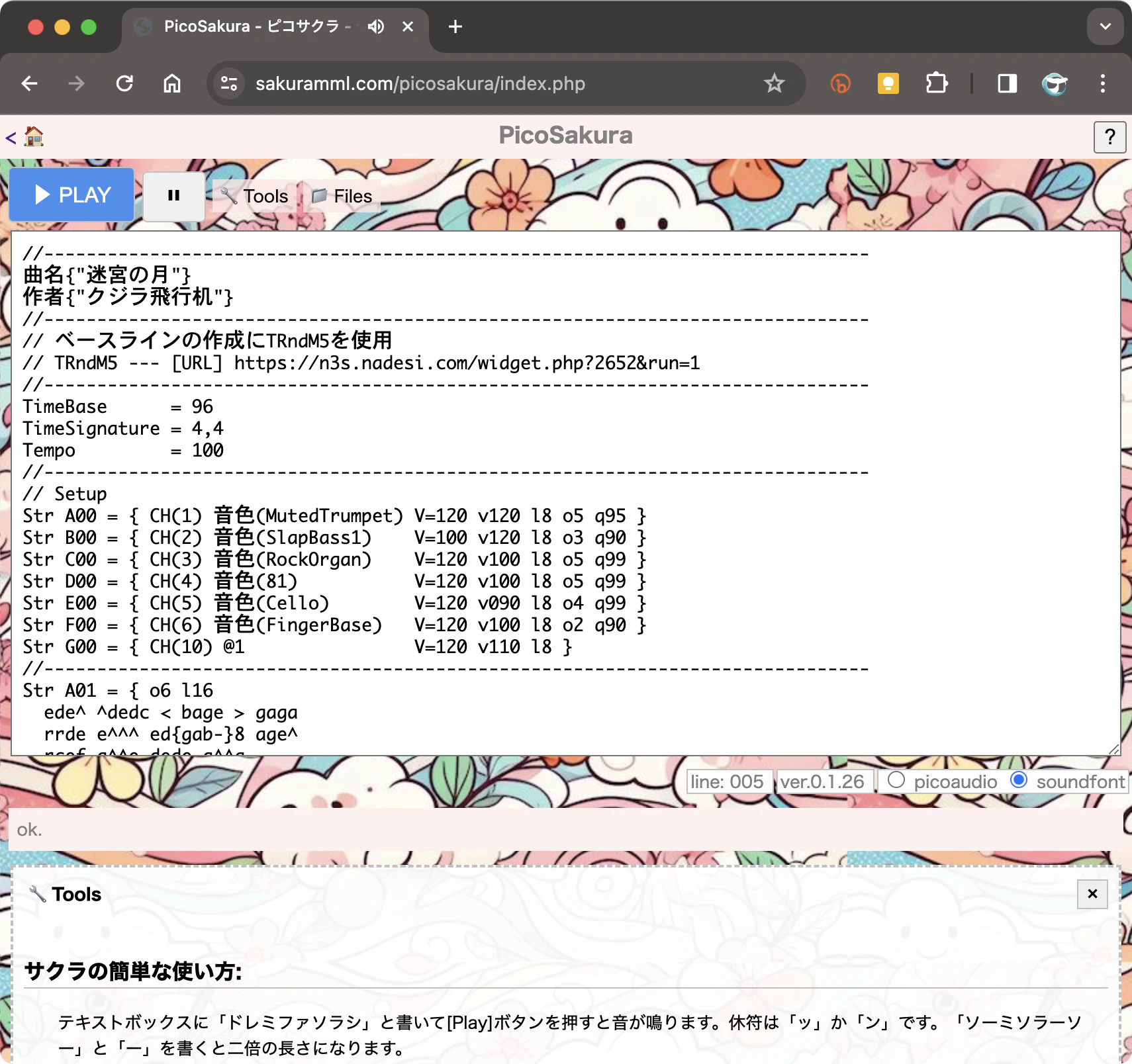Pause the music with the pause button
Screen dimensions: 1132x1064
tap(174, 196)
